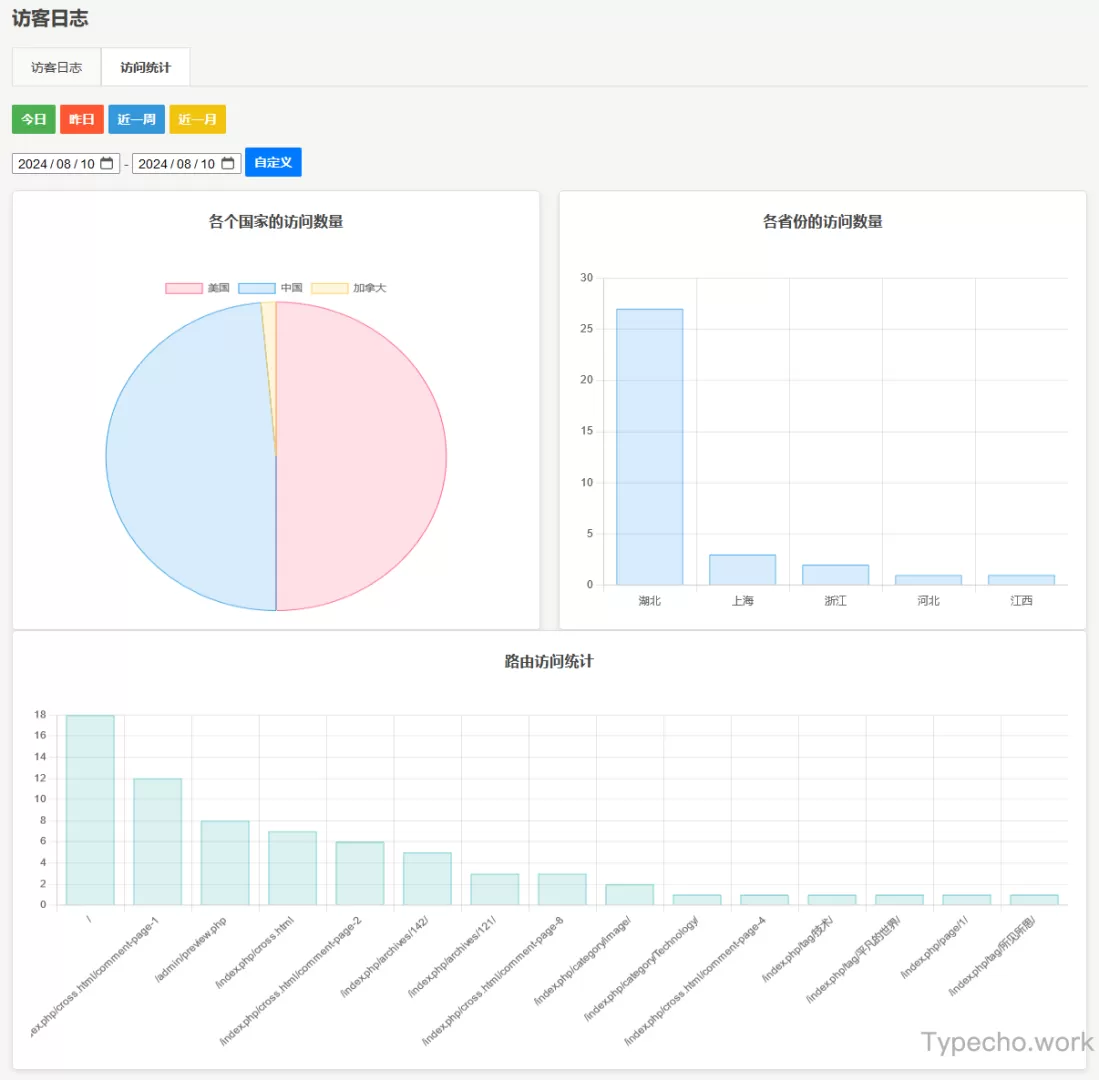Open the end date calendar picker icon
The height and width of the screenshot is (1080, 1099).
point(228,164)
